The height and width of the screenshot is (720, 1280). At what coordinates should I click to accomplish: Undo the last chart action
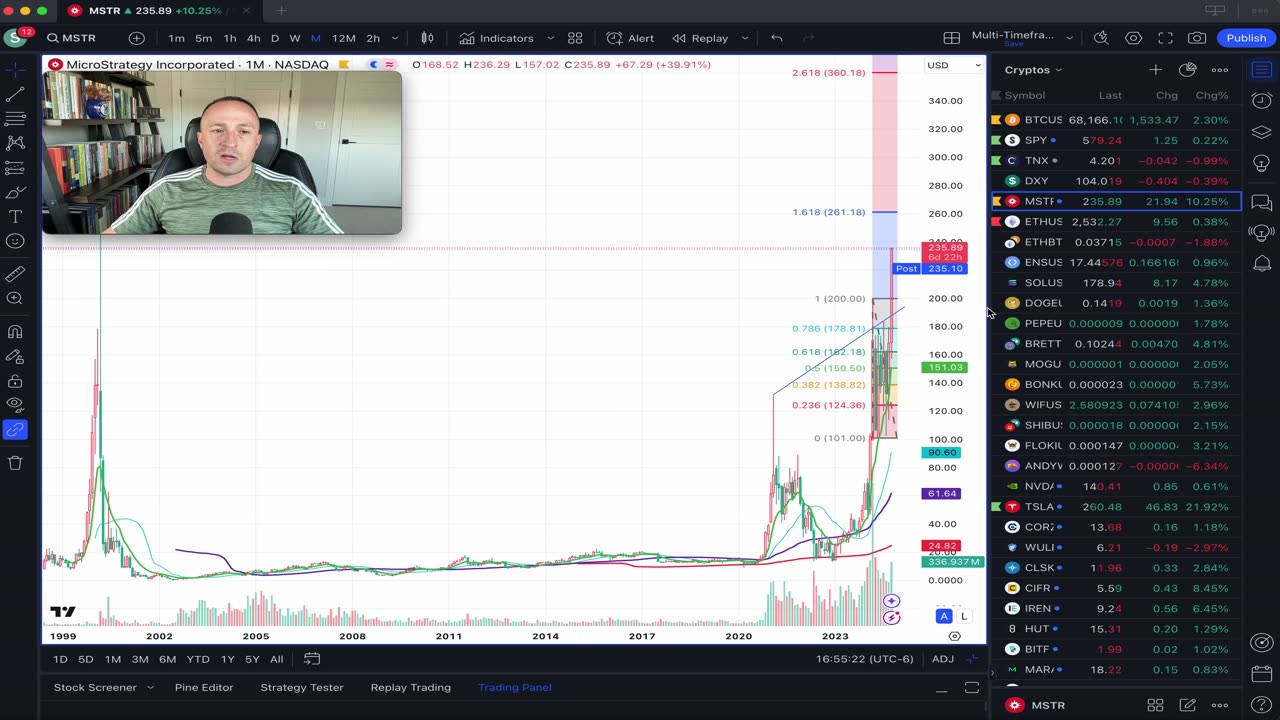coord(776,38)
